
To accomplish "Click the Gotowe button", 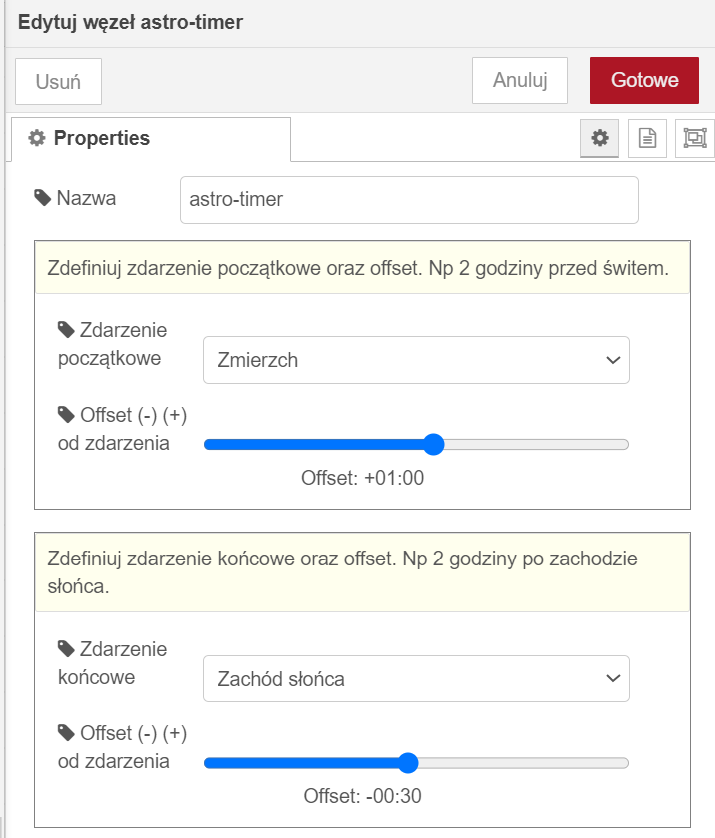I will pyautogui.click(x=644, y=80).
